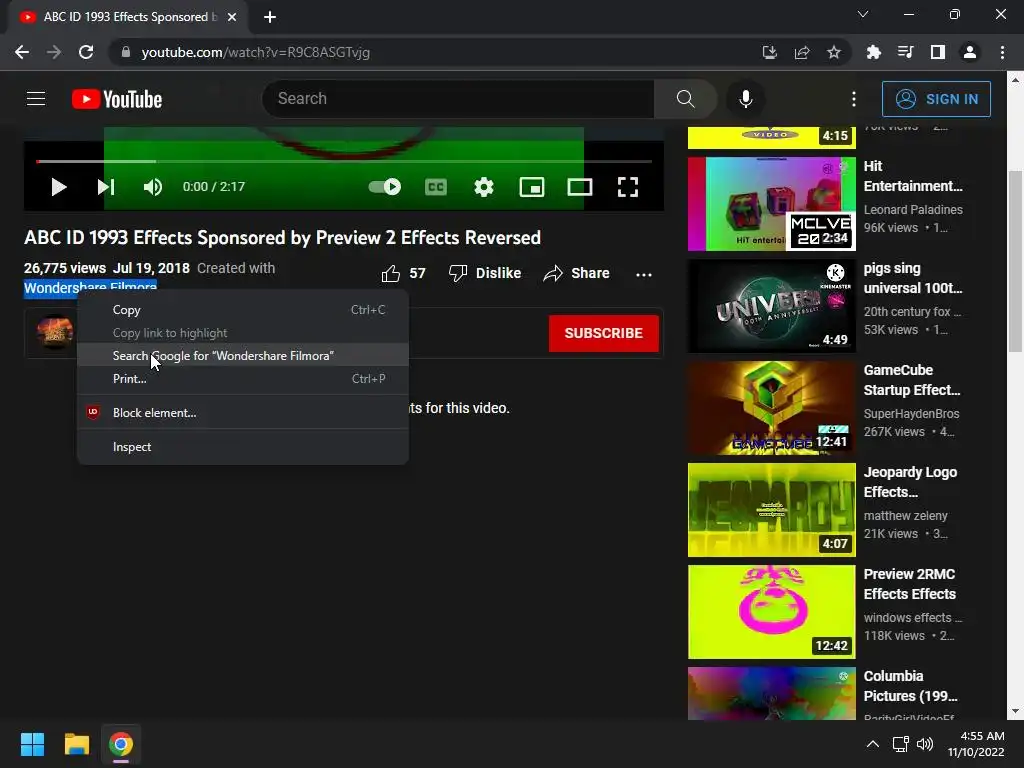The image size is (1024, 768).
Task: Open YouTube settings three-dot menu
Action: click(854, 99)
